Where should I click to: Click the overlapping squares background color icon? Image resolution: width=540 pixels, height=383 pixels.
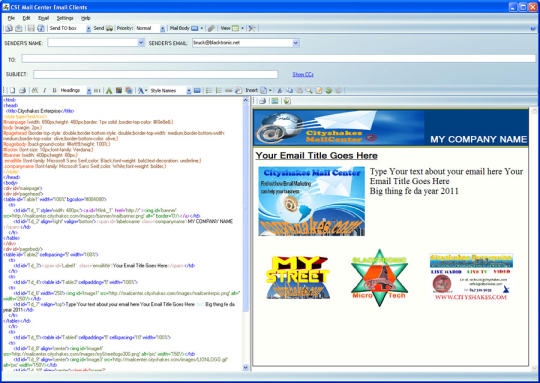pyautogui.click(x=129, y=90)
